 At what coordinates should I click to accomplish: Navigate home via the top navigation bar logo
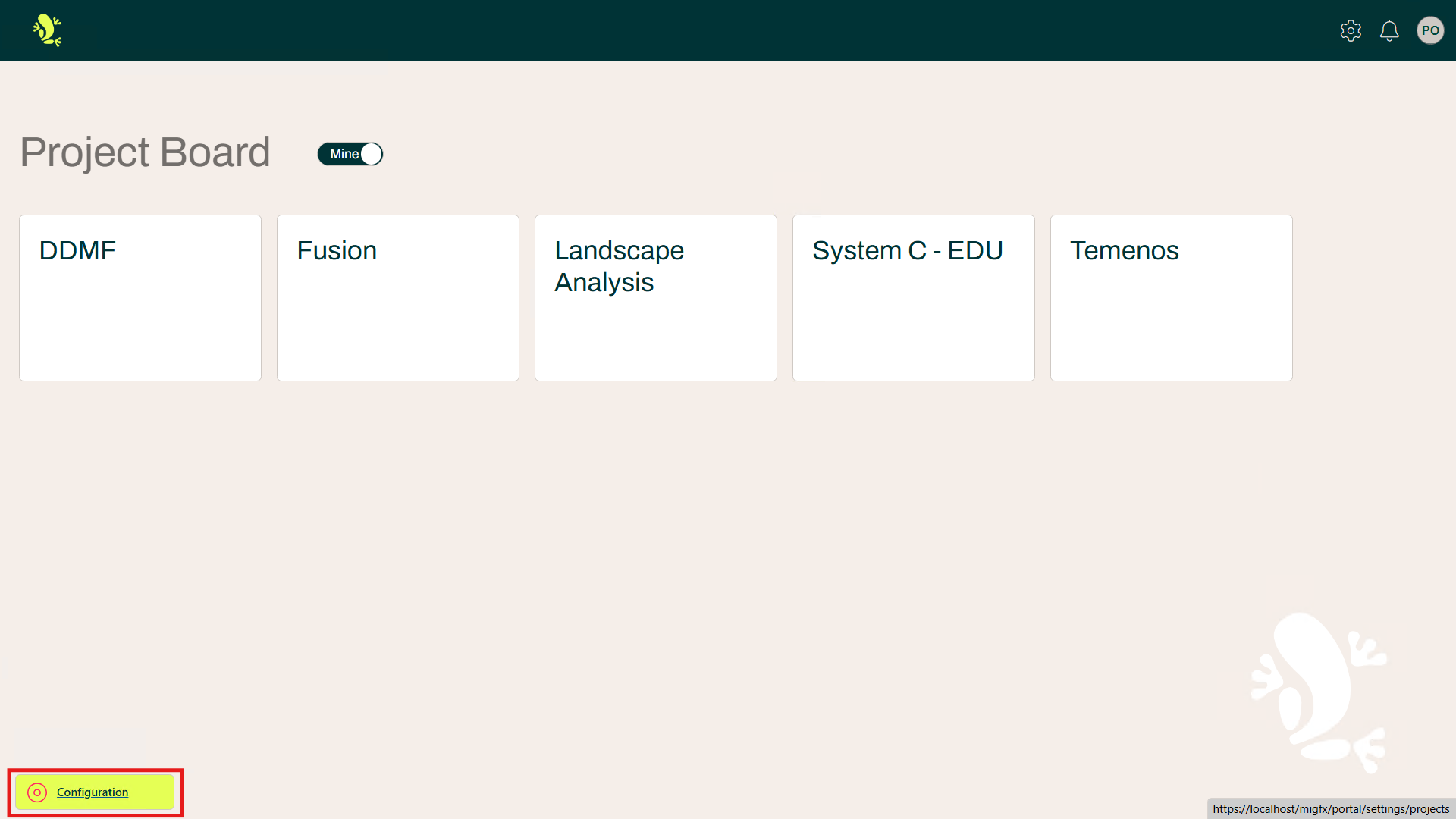45,30
